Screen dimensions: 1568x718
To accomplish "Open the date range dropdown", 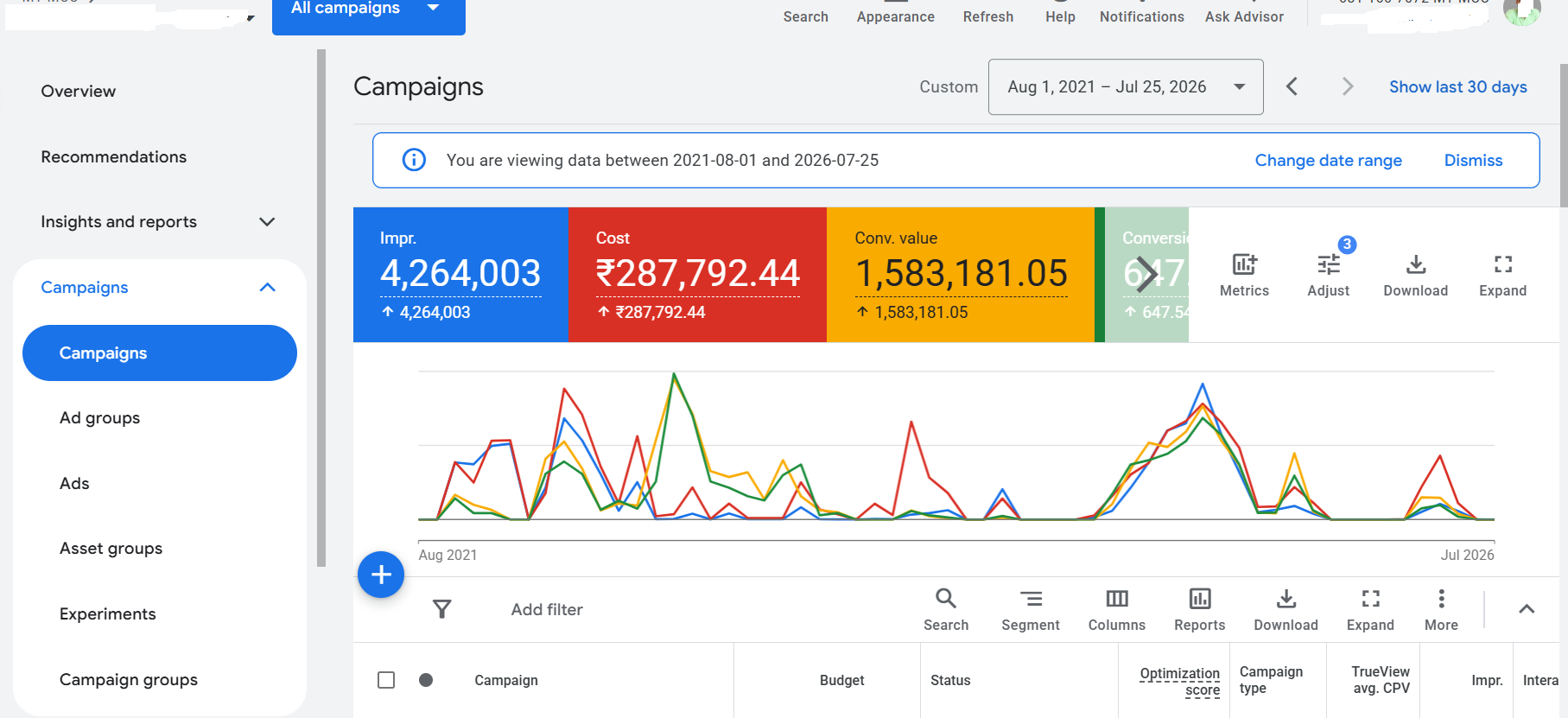I will 1126,87.
